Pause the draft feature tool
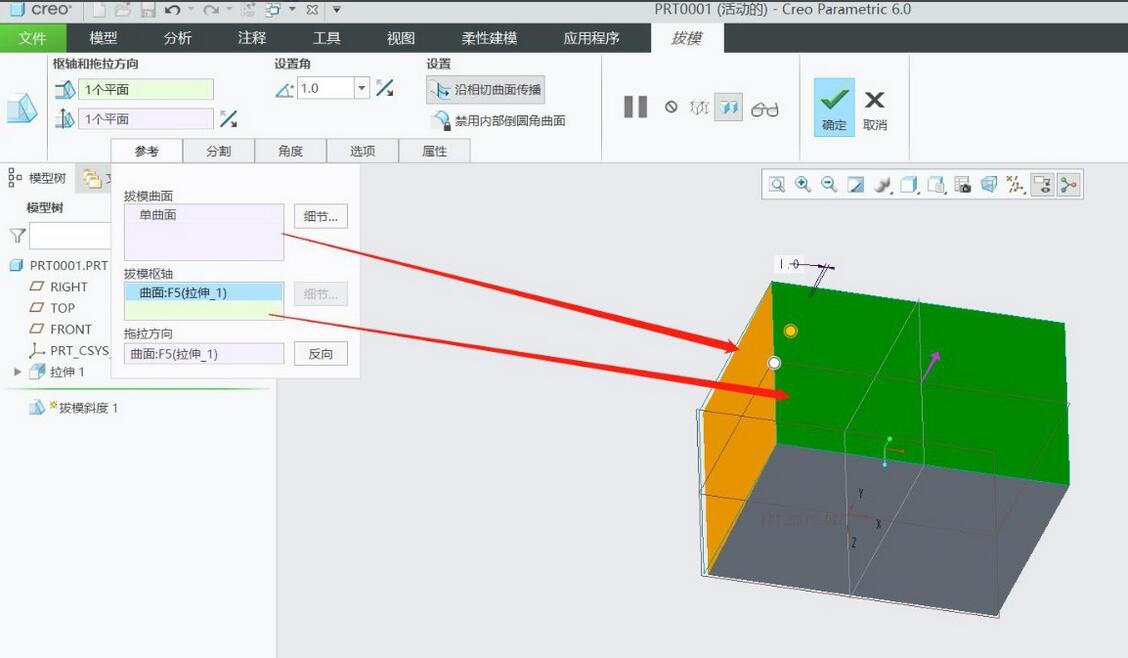1128x658 pixels. [635, 107]
